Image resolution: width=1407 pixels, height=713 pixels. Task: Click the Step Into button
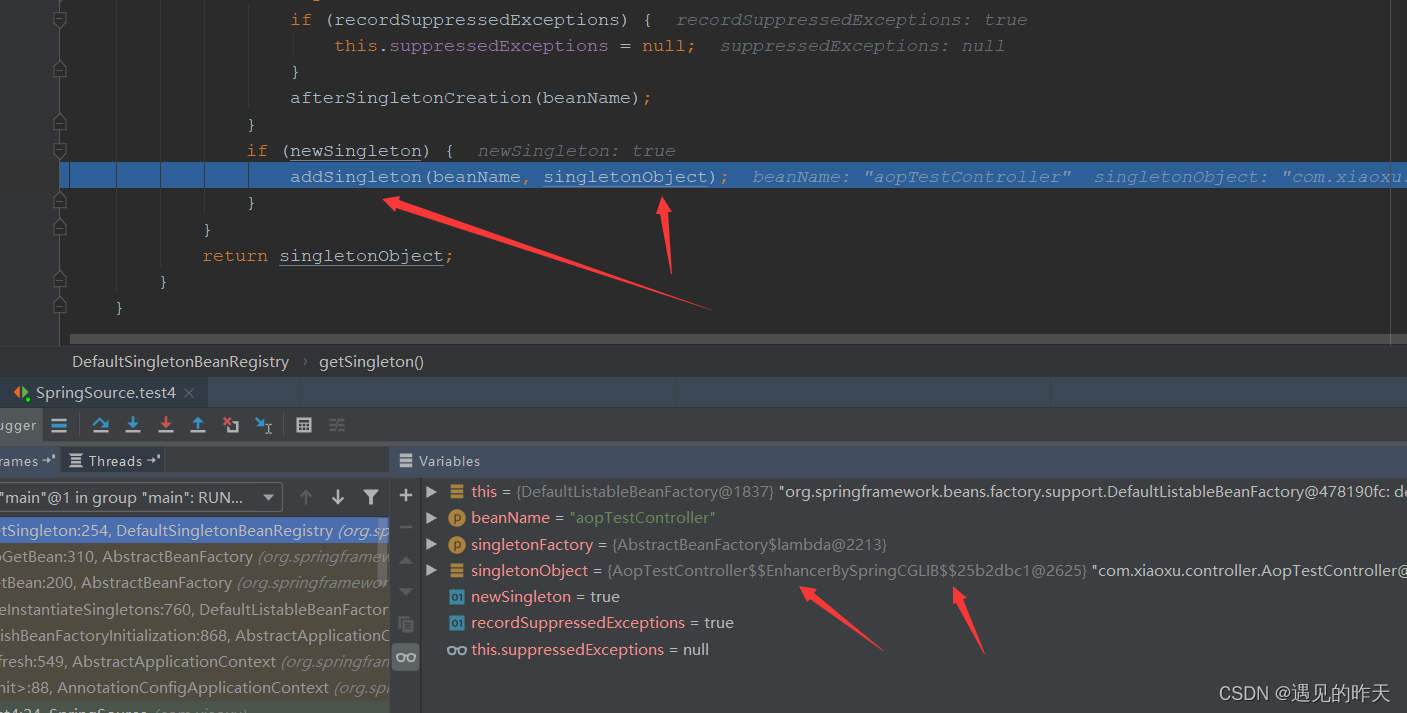133,425
